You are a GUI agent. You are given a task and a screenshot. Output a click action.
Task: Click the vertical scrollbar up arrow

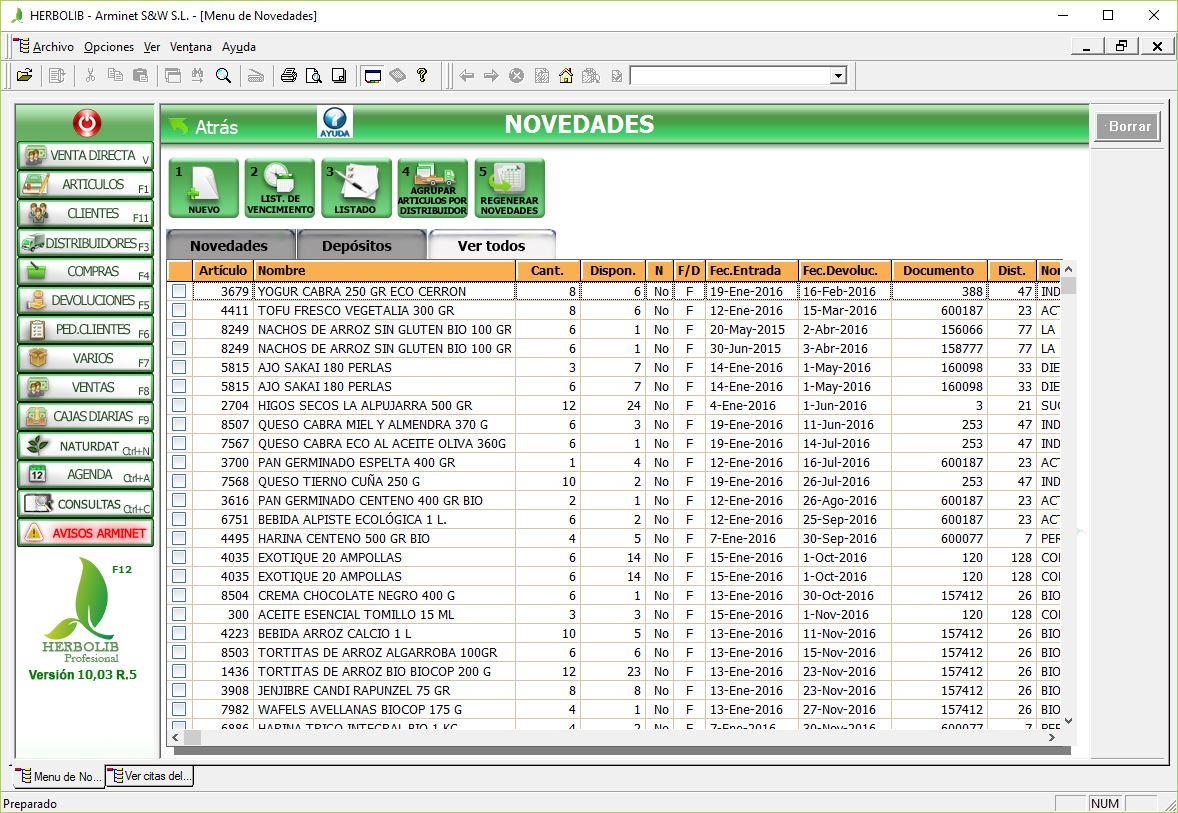pos(1068,269)
